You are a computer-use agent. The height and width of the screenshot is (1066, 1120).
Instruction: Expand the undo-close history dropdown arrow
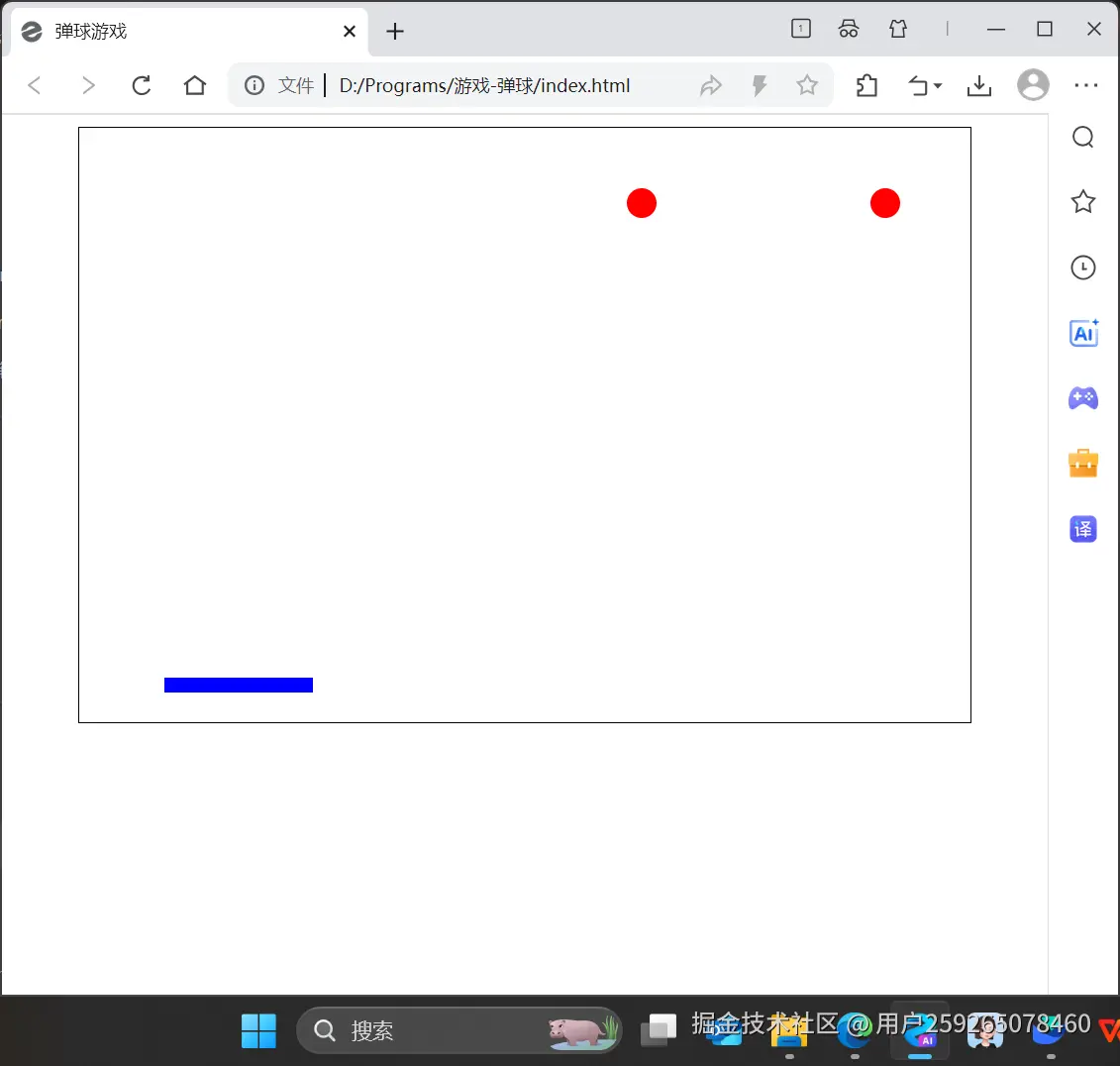[938, 86]
